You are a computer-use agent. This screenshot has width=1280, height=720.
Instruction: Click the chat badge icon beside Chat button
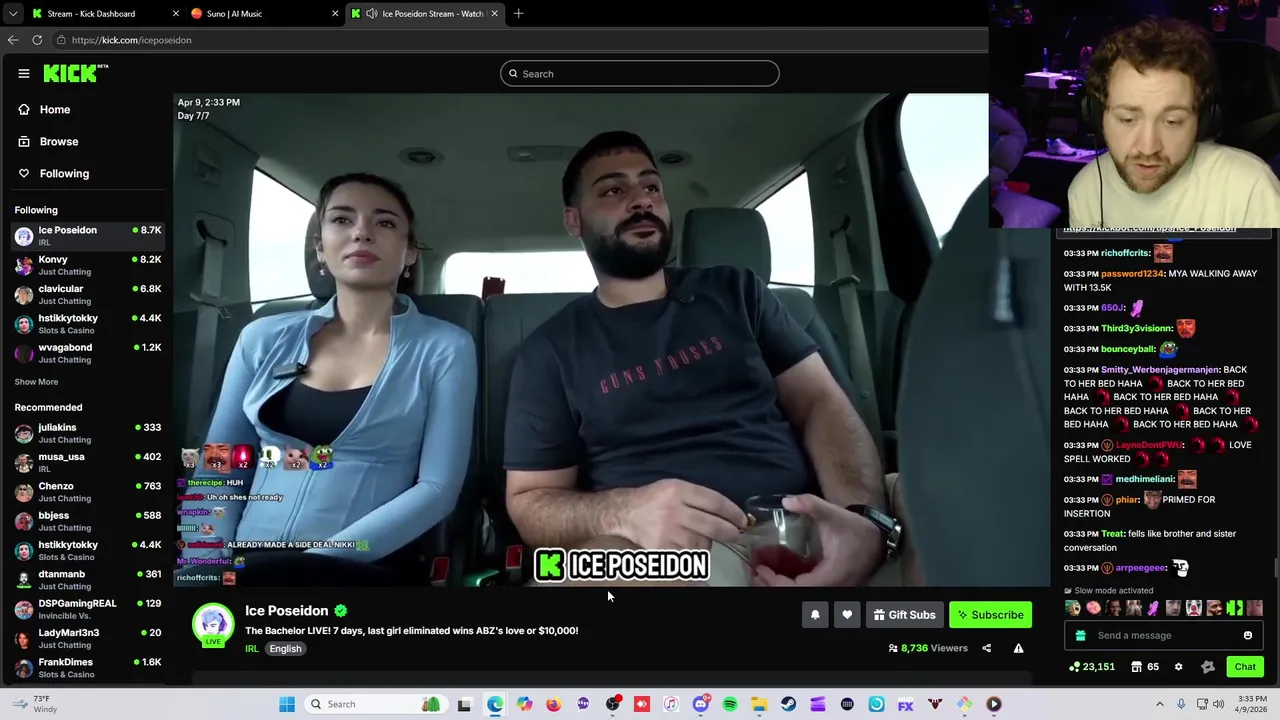pyautogui.click(x=1208, y=667)
